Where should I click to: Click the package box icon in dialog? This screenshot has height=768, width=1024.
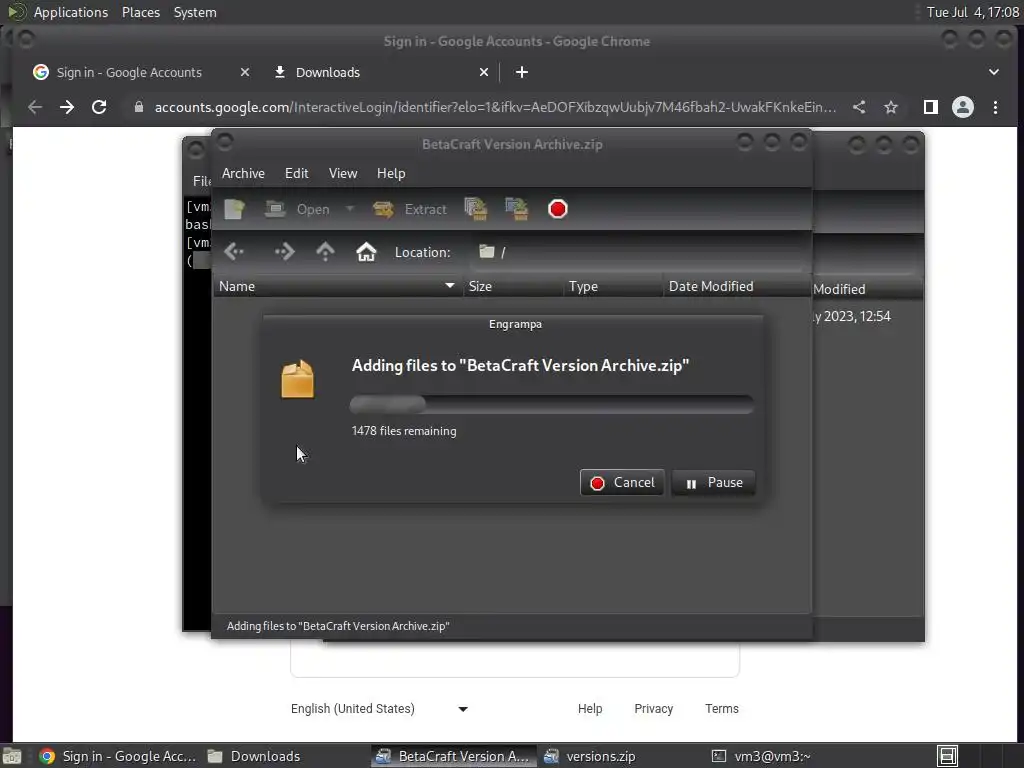[x=298, y=379]
